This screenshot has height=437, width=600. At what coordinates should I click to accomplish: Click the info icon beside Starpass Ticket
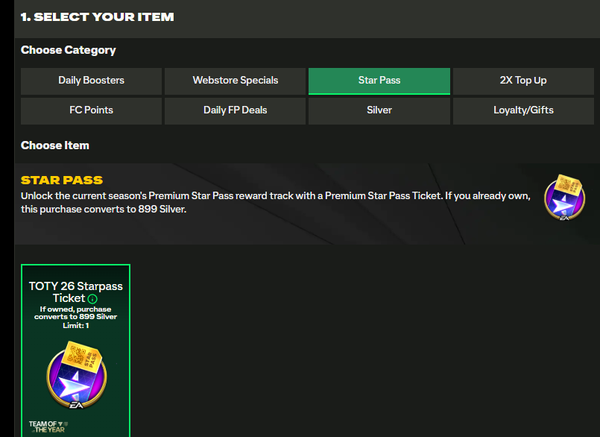[x=93, y=298]
